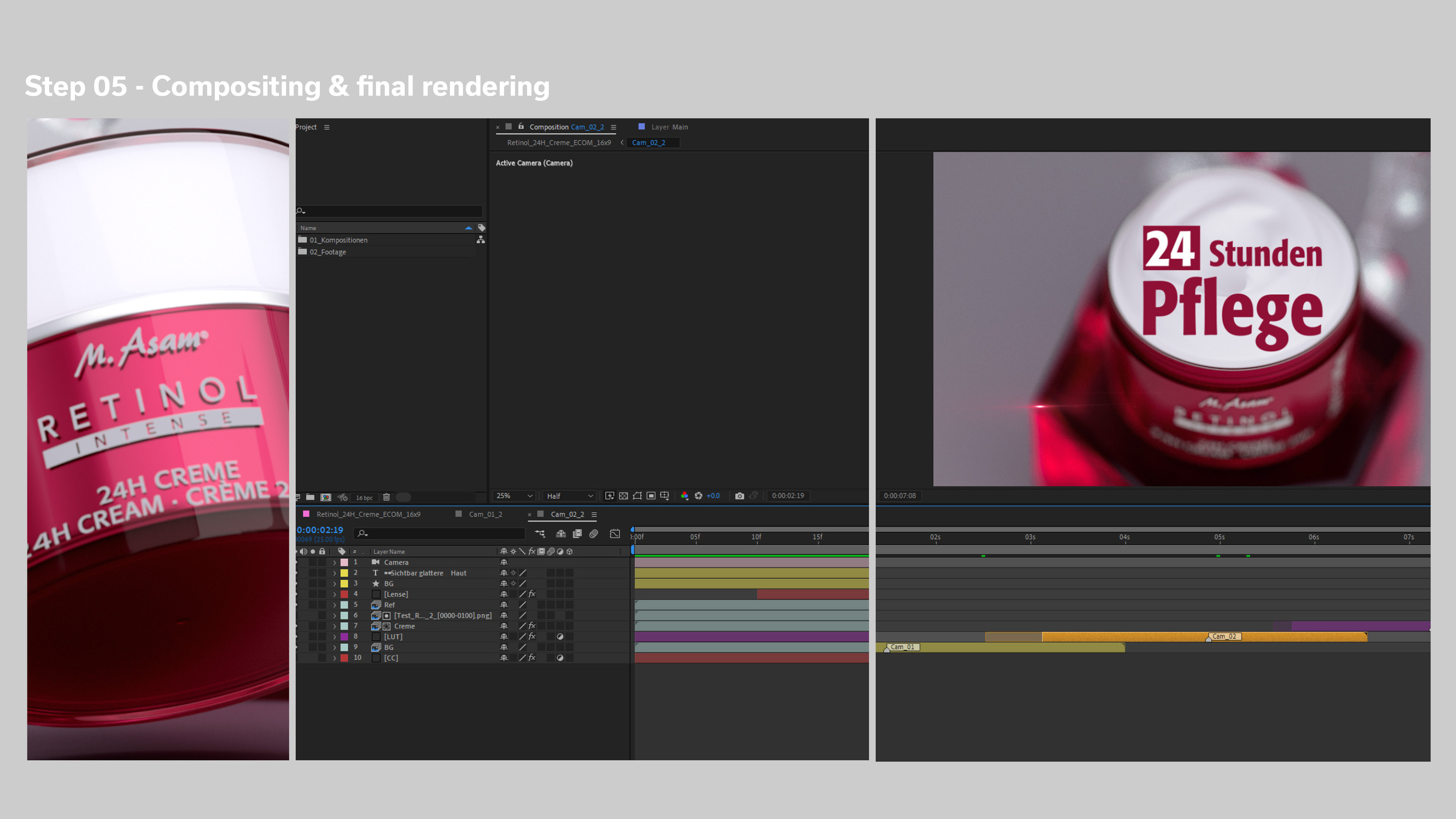Expand the Sichtbar glattere Haut text layer

(334, 573)
